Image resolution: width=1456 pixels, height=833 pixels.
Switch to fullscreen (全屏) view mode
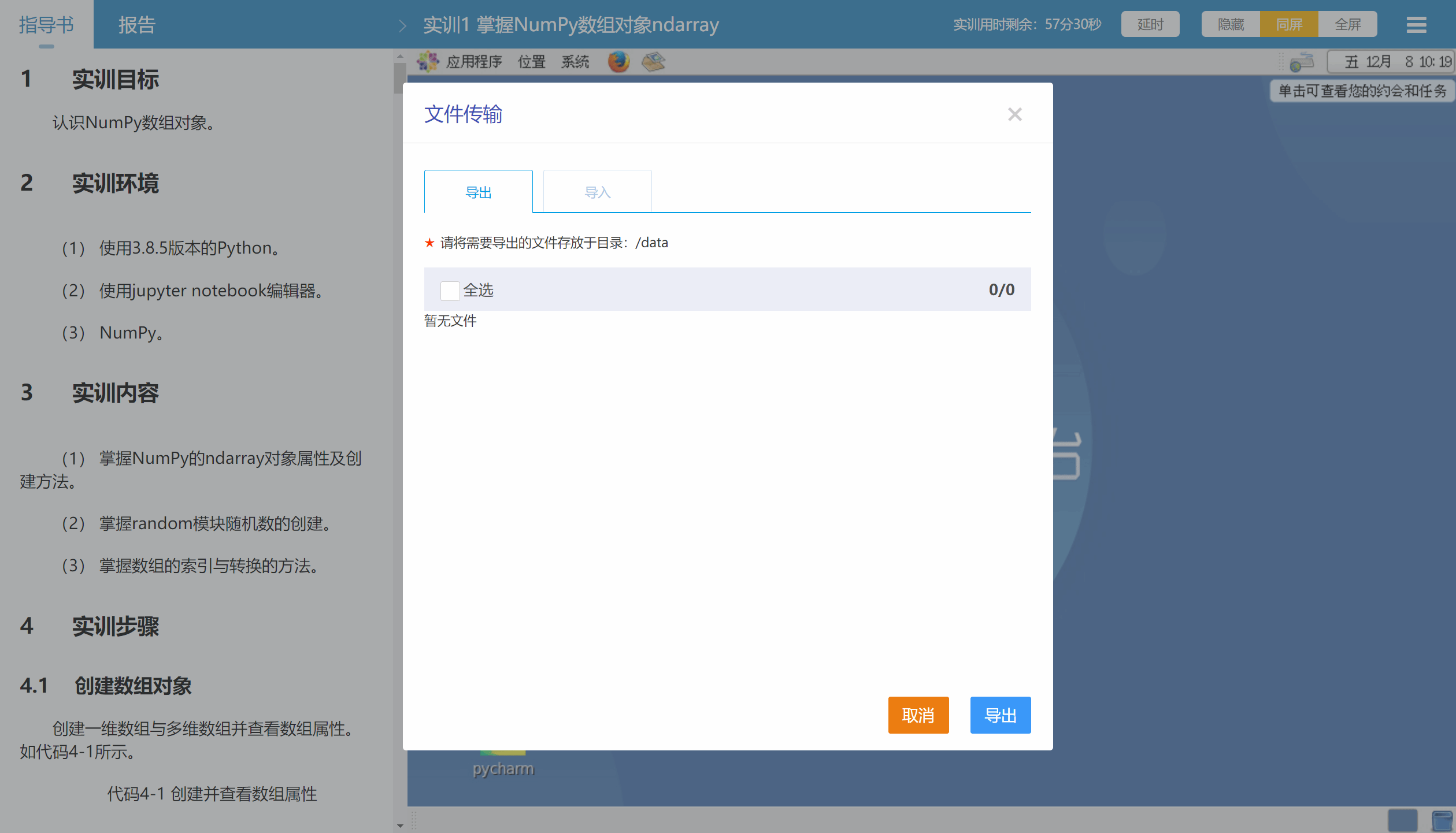(1347, 25)
